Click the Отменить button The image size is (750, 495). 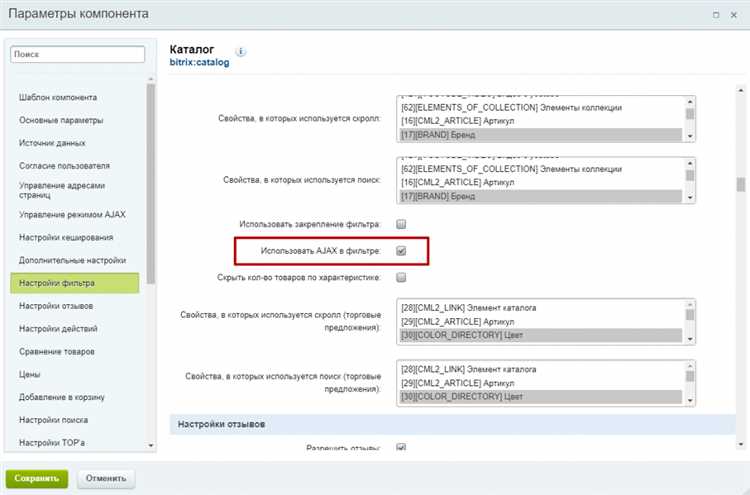coord(106,478)
